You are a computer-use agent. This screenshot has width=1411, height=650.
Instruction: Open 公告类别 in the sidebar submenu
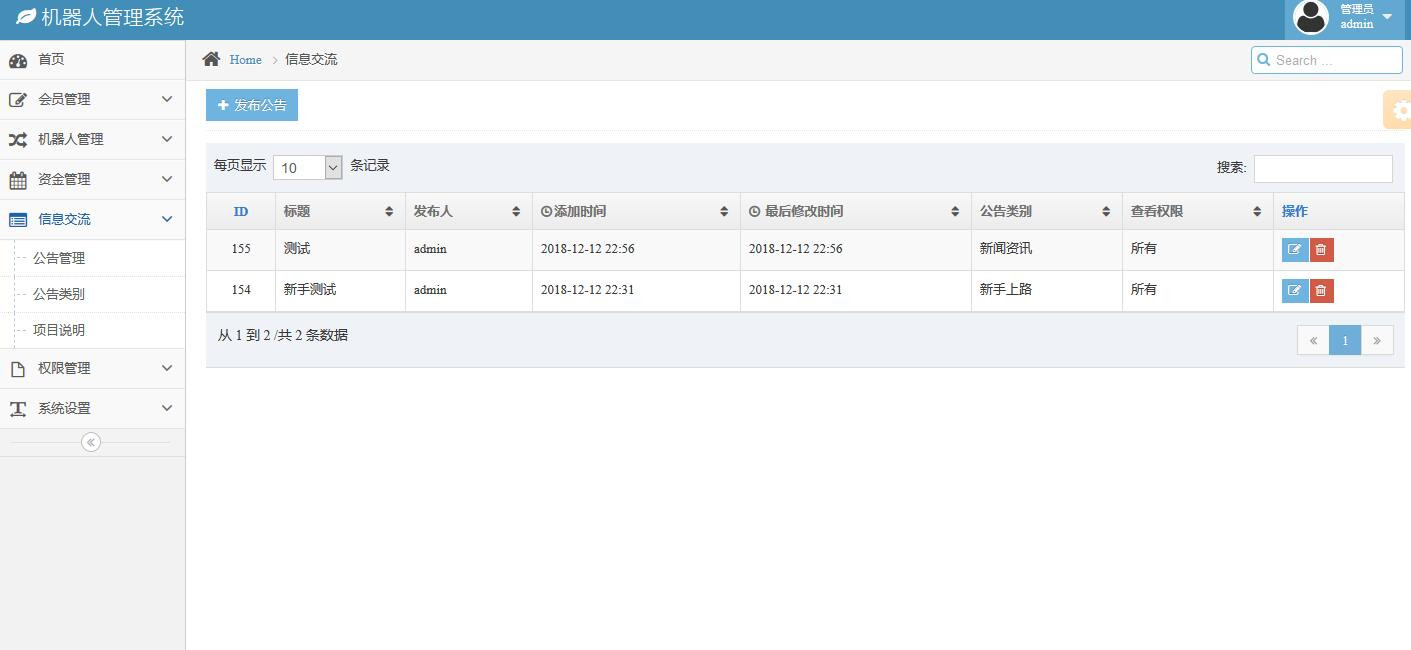[x=59, y=294]
